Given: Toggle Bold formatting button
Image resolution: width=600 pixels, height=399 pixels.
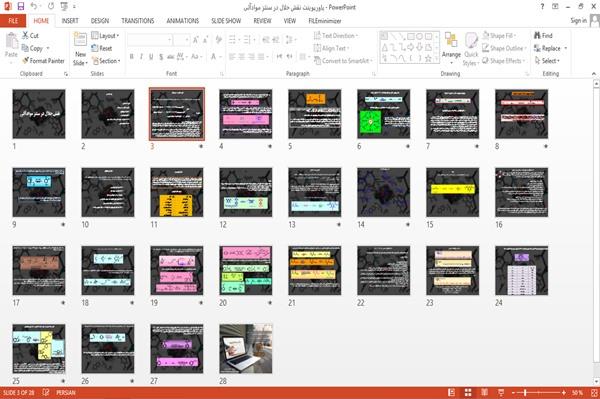Looking at the screenshot, I should pos(132,57).
